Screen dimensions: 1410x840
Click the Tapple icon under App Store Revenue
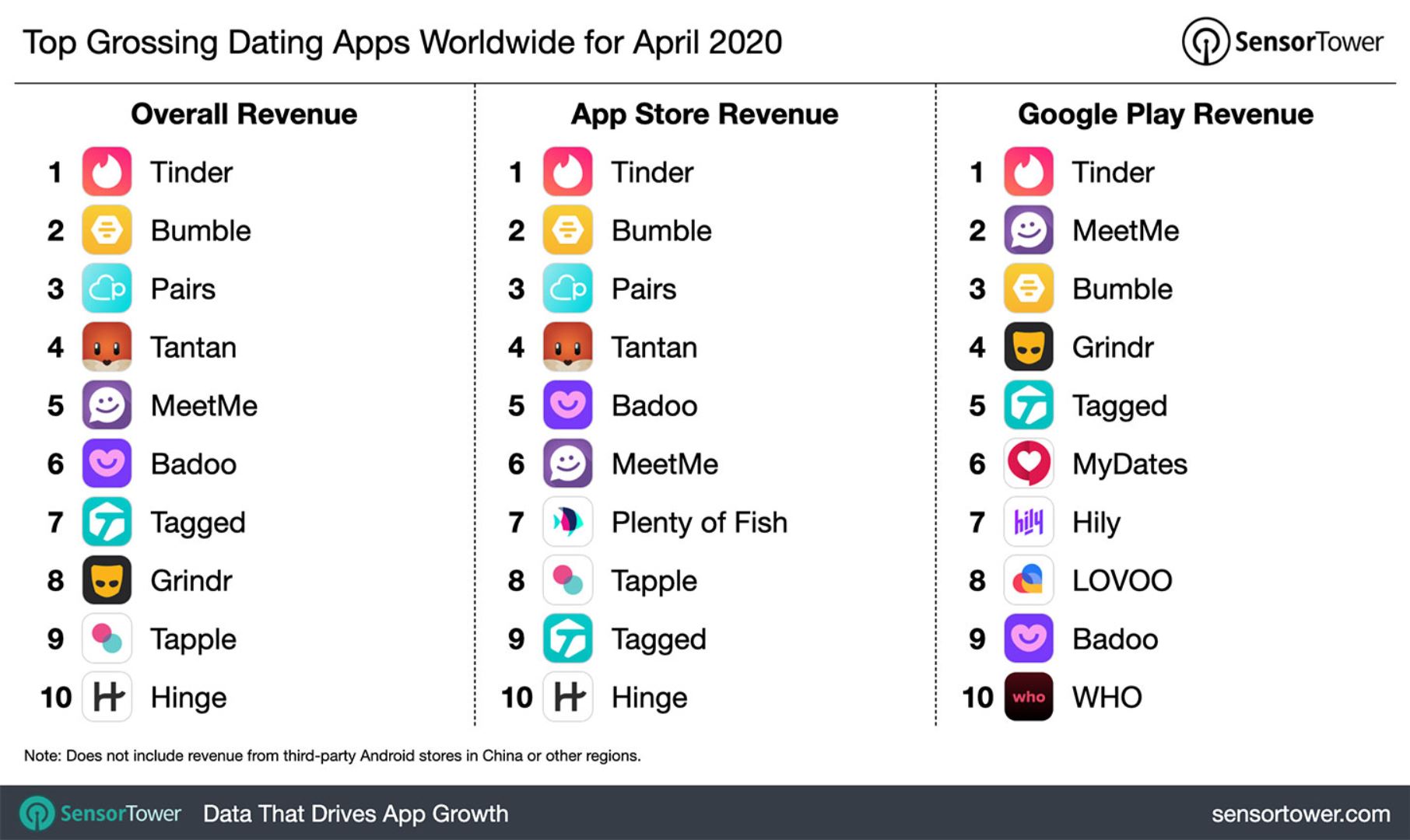567,580
